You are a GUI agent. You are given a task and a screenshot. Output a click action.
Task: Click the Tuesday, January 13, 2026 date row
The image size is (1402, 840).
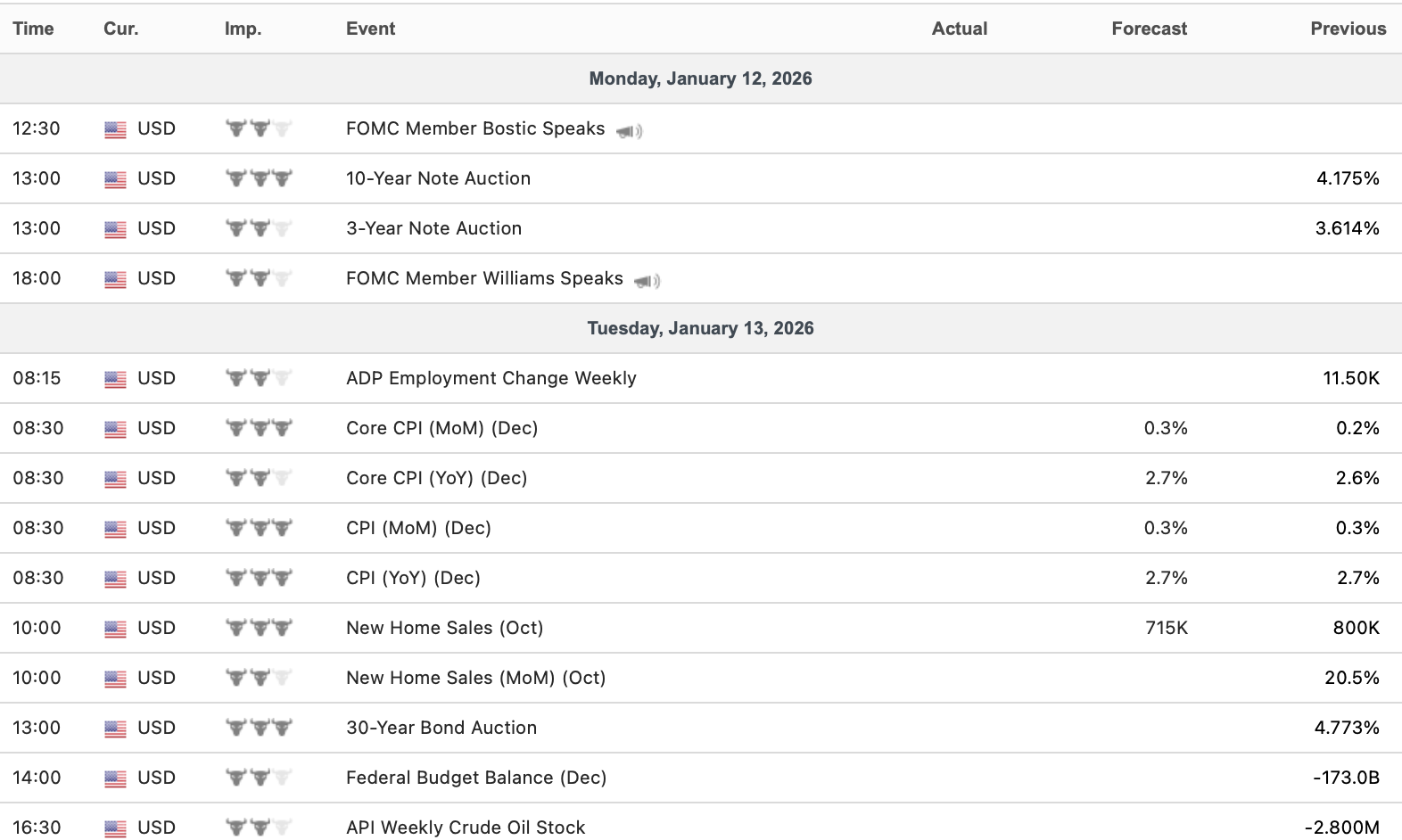(700, 328)
